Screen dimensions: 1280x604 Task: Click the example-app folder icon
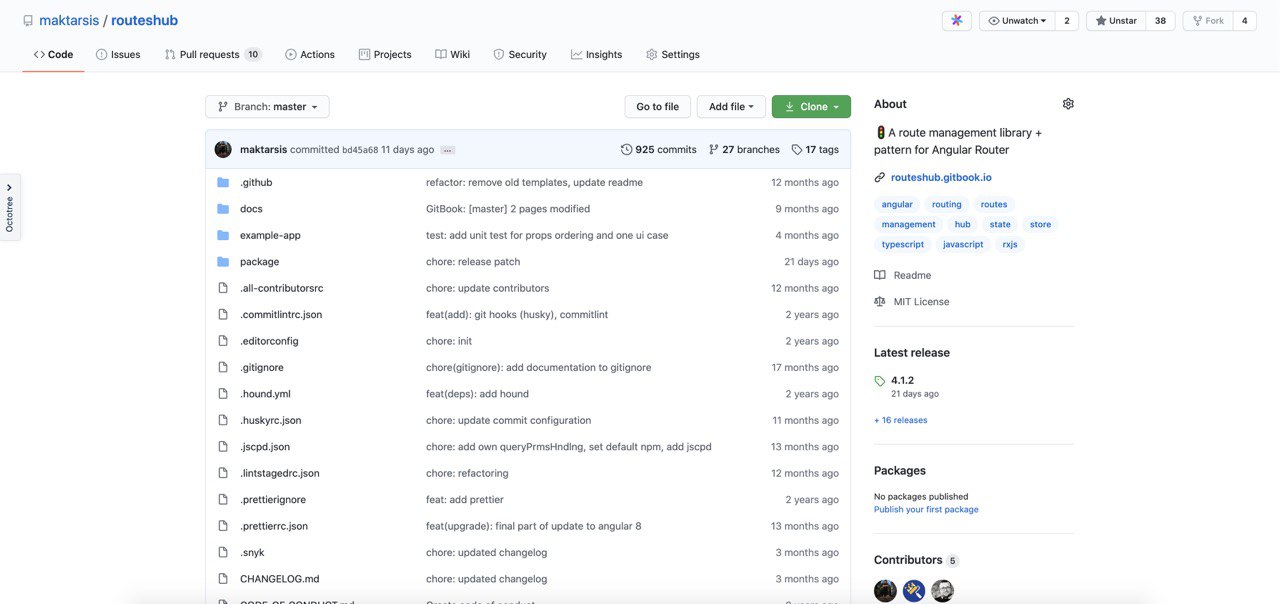[x=223, y=236]
